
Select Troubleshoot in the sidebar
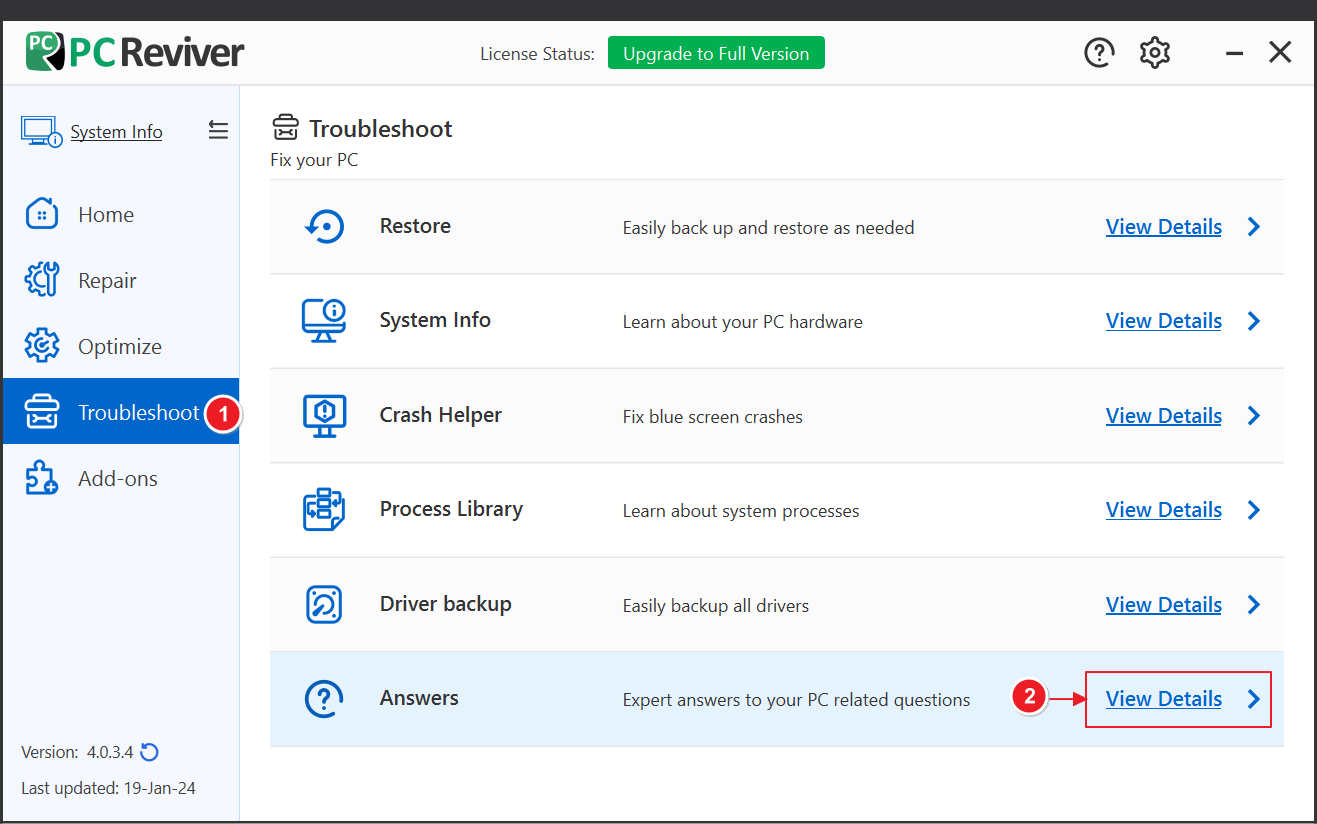120,411
